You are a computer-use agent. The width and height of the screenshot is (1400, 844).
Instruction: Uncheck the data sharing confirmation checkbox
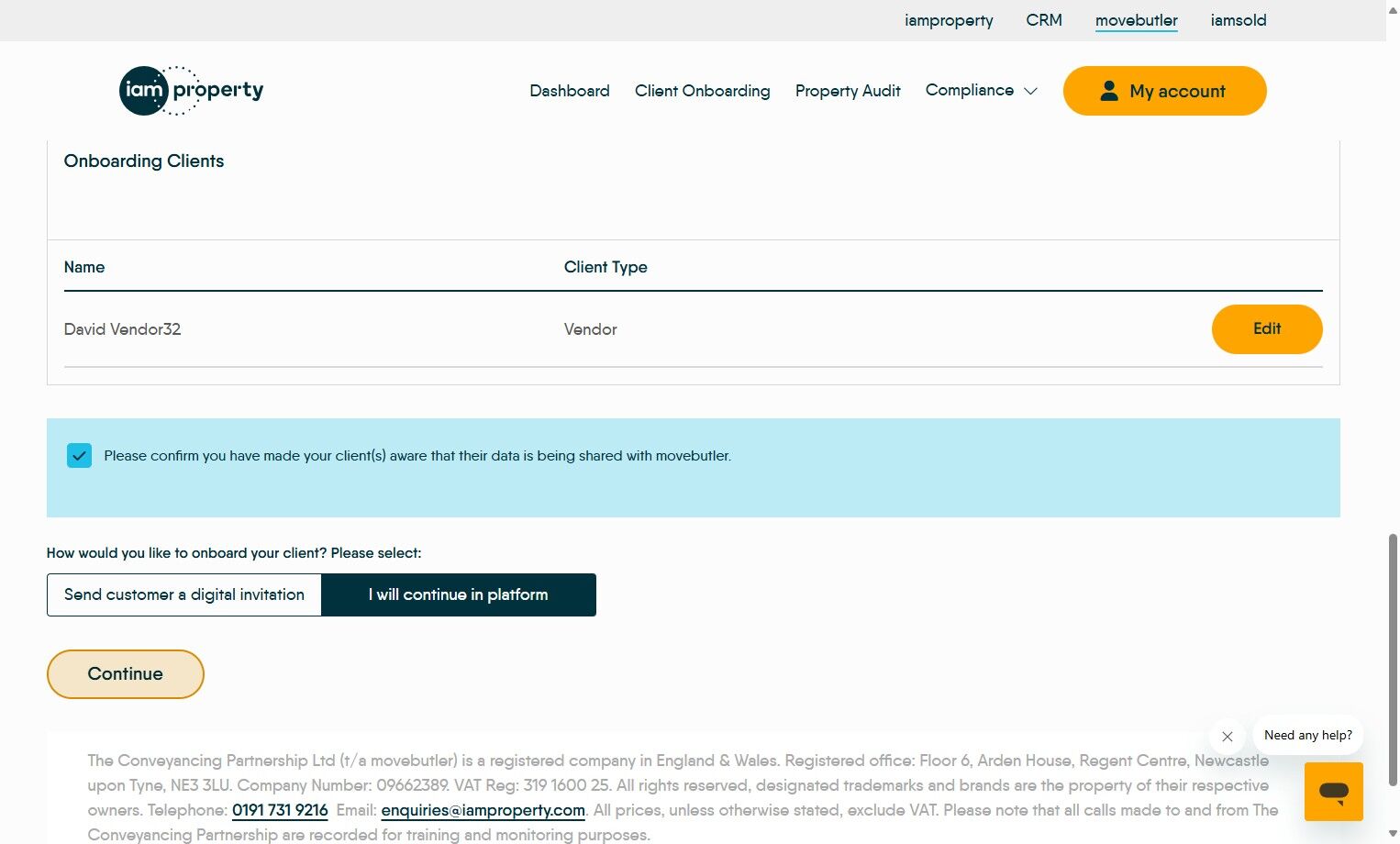[80, 456]
